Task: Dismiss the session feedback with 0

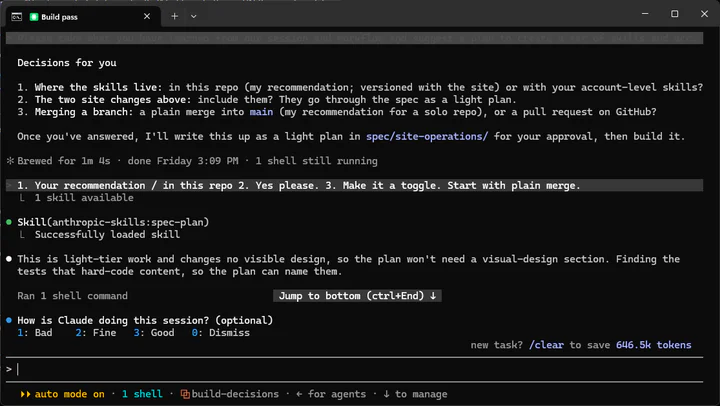Action: [221, 333]
